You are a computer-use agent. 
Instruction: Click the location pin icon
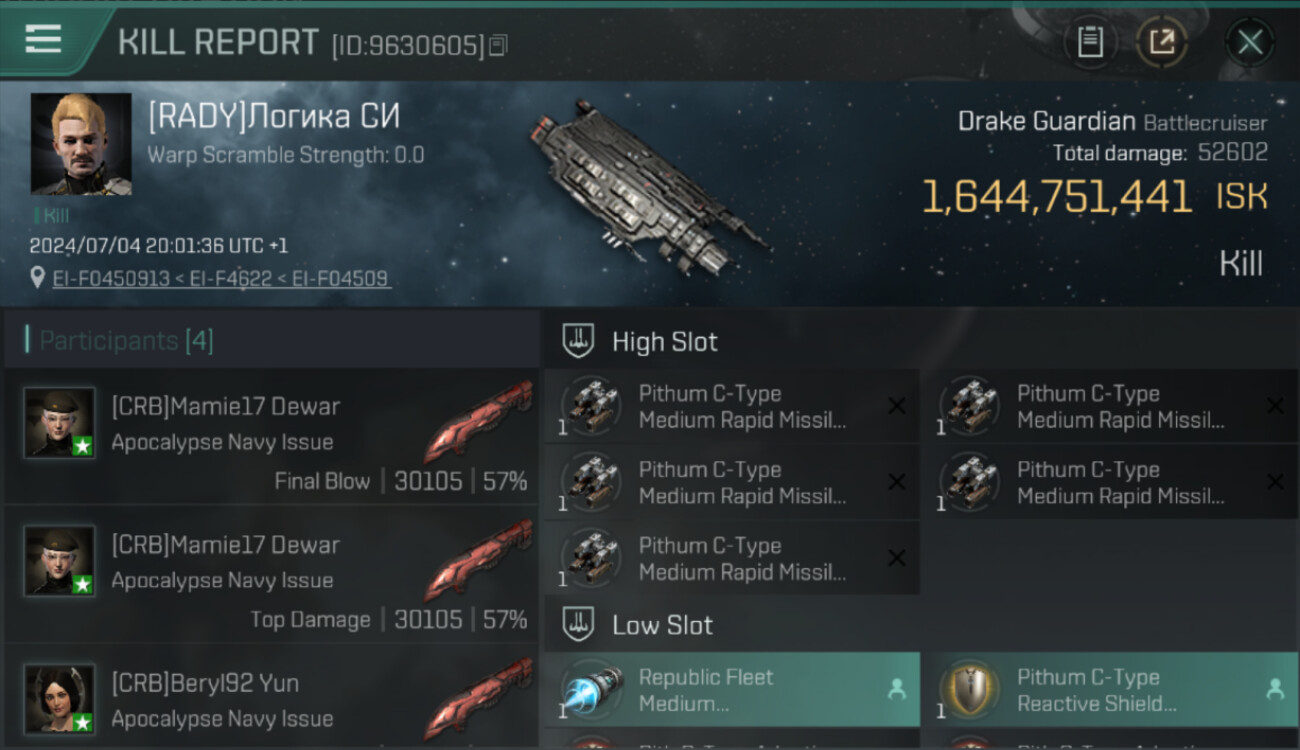click(x=38, y=278)
